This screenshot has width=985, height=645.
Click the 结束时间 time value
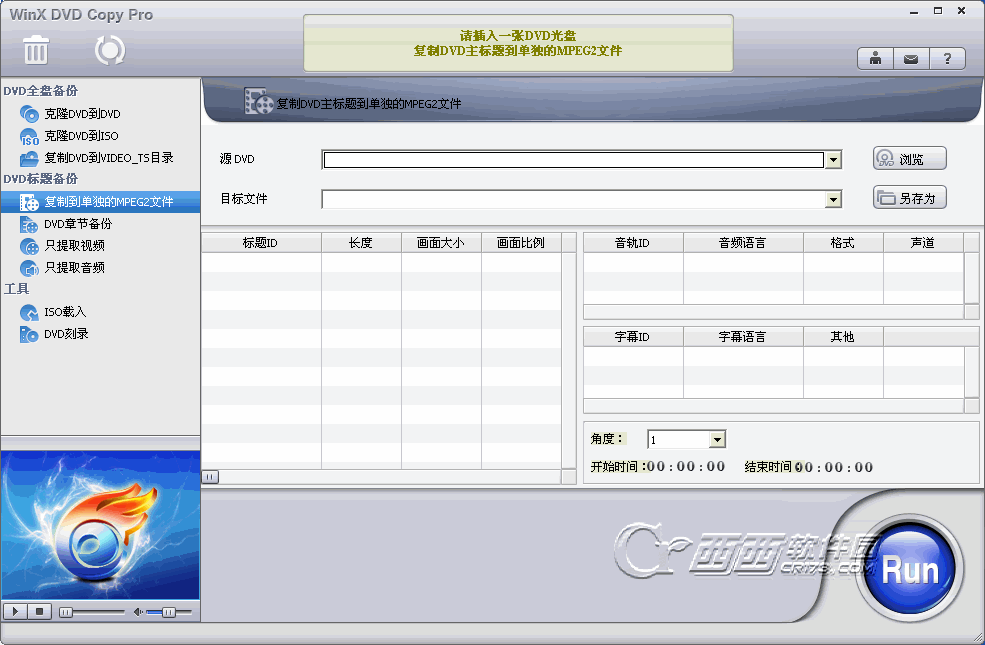[834, 467]
